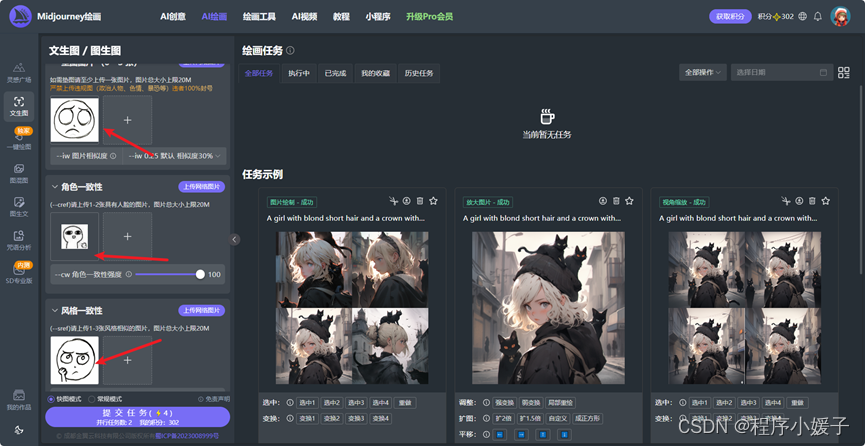865x446 pixels.
Task: Open the SD专业版 sidebar item
Action: click(19, 273)
